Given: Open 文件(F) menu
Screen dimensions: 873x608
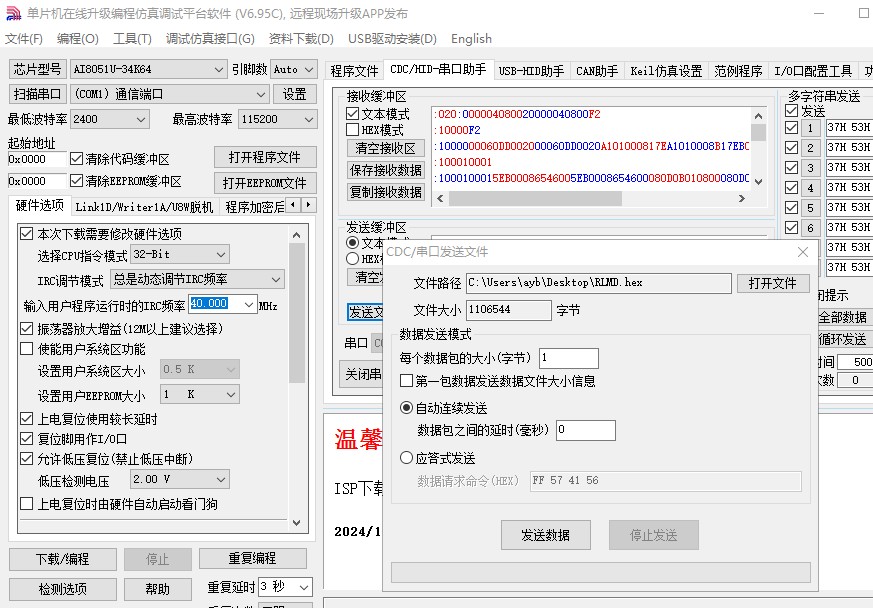Looking at the screenshot, I should (24, 38).
